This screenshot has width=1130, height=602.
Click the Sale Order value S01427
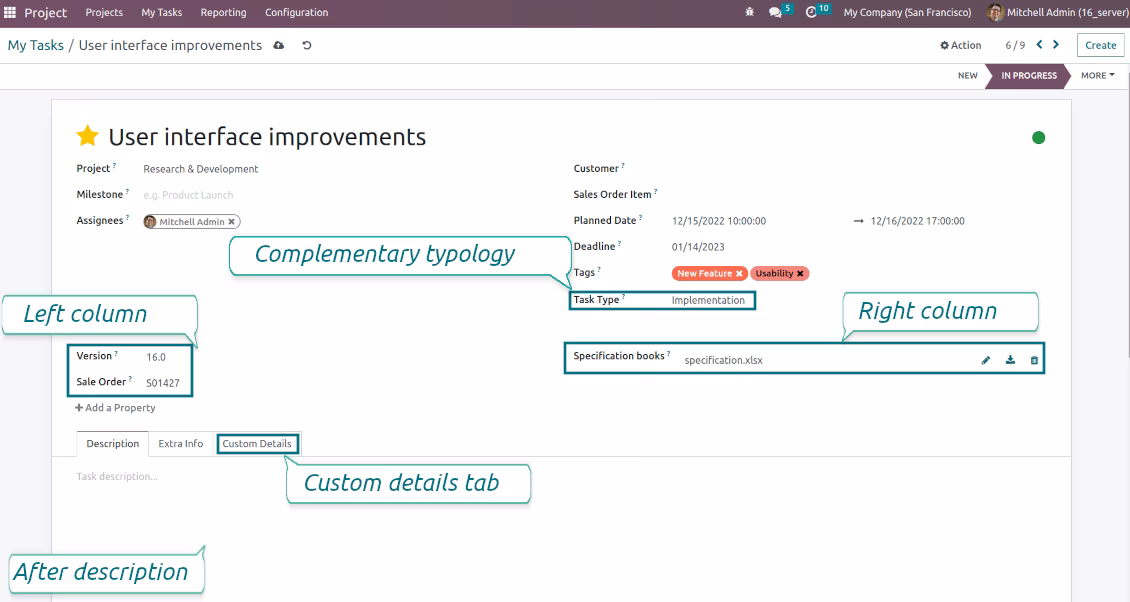(163, 384)
